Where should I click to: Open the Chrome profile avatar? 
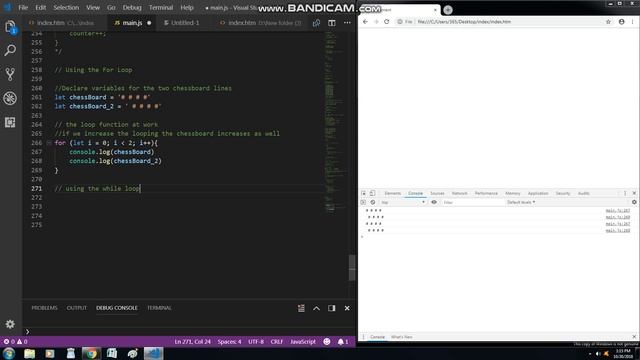coord(621,22)
